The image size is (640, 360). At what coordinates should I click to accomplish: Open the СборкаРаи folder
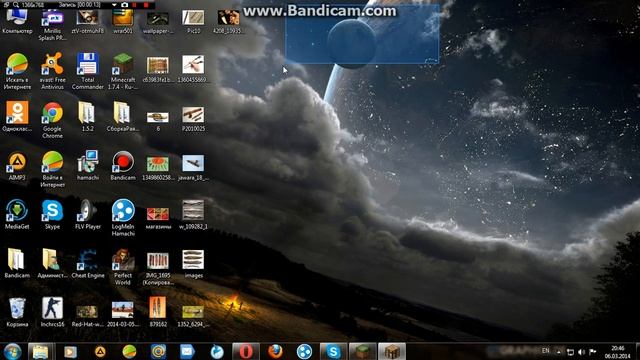(x=122, y=116)
